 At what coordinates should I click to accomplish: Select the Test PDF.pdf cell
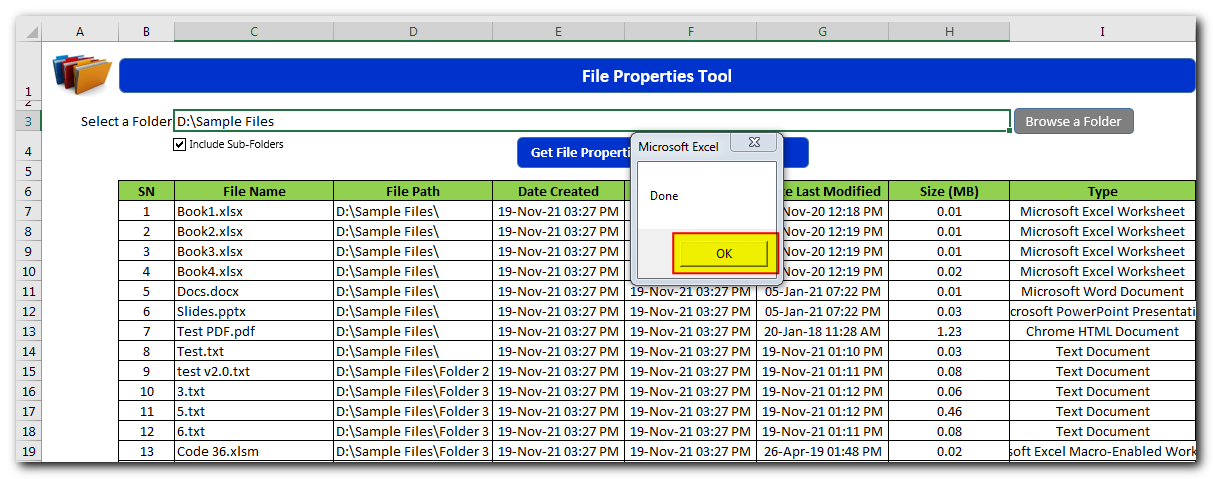click(254, 331)
